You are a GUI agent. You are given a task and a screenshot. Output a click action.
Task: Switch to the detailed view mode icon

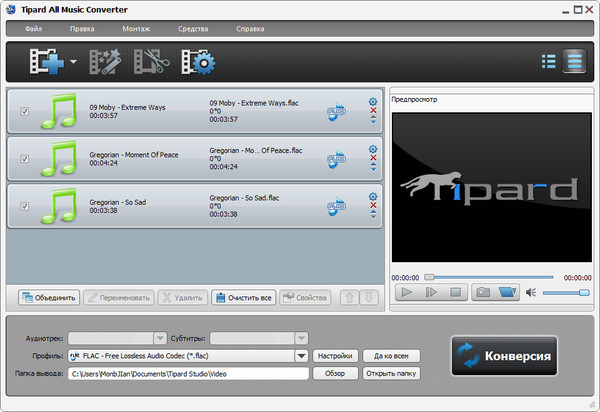pyautogui.click(x=574, y=61)
